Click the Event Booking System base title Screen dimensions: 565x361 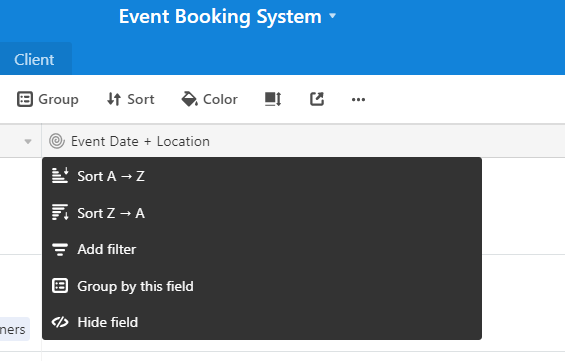pyautogui.click(x=220, y=17)
